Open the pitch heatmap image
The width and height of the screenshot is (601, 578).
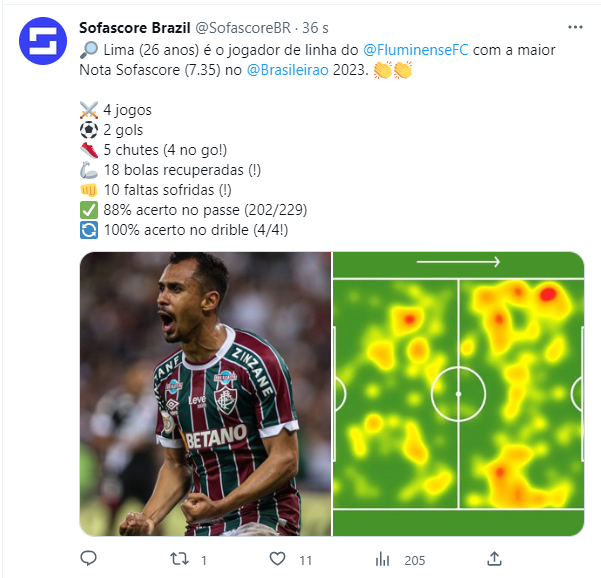[458, 394]
